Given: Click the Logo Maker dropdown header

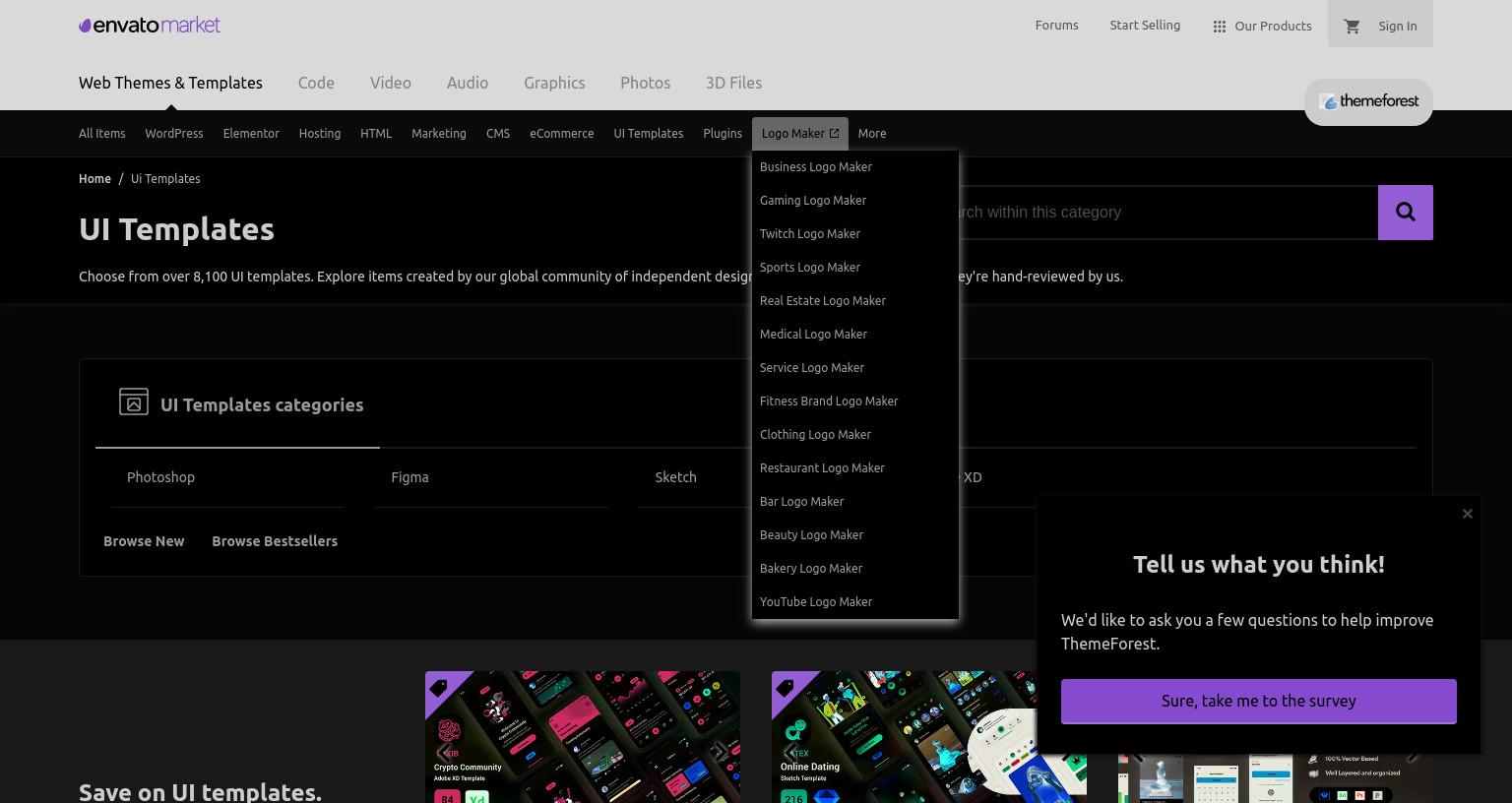Looking at the screenshot, I should [x=800, y=133].
